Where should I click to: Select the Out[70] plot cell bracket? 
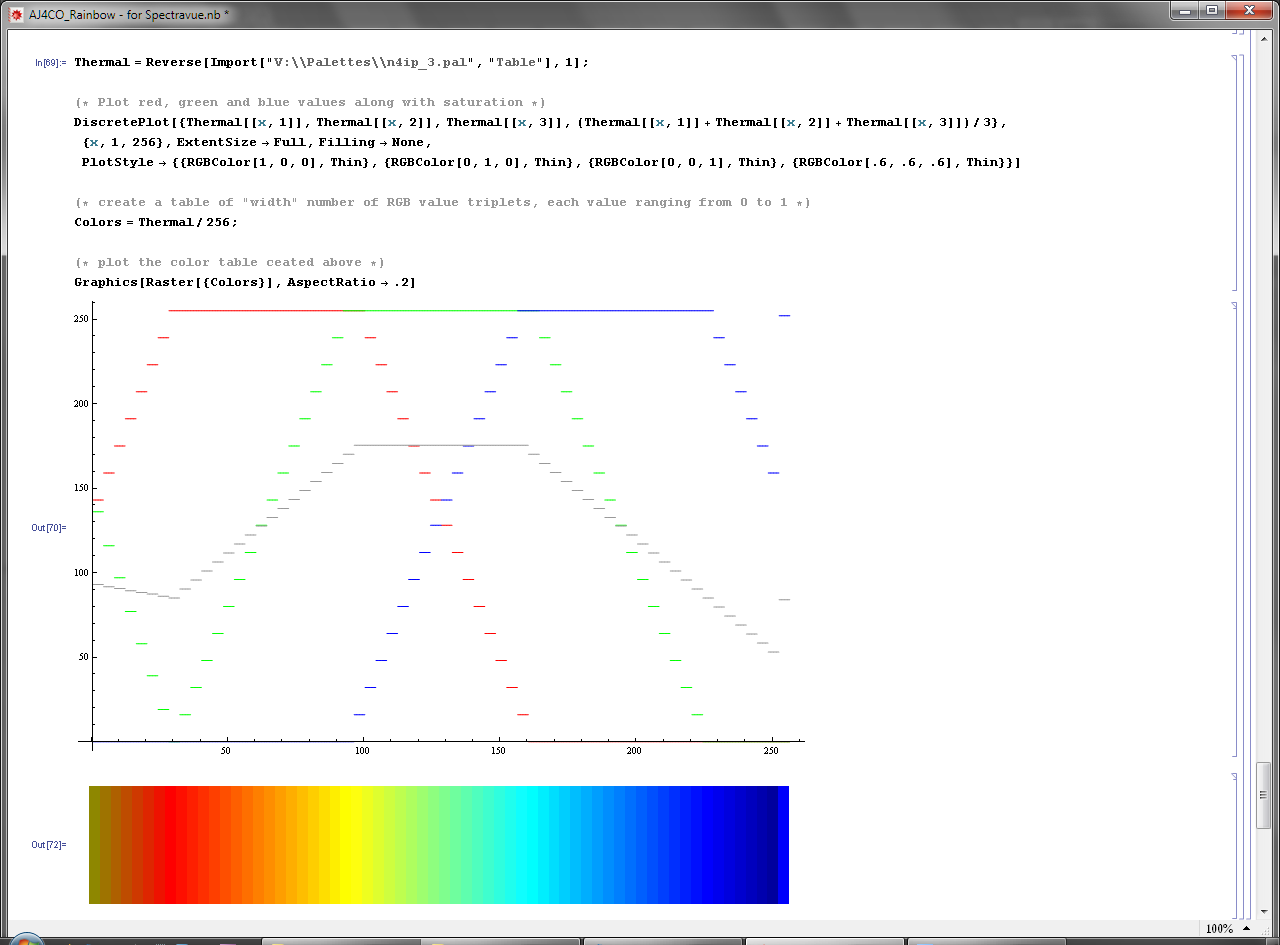pos(1234,527)
